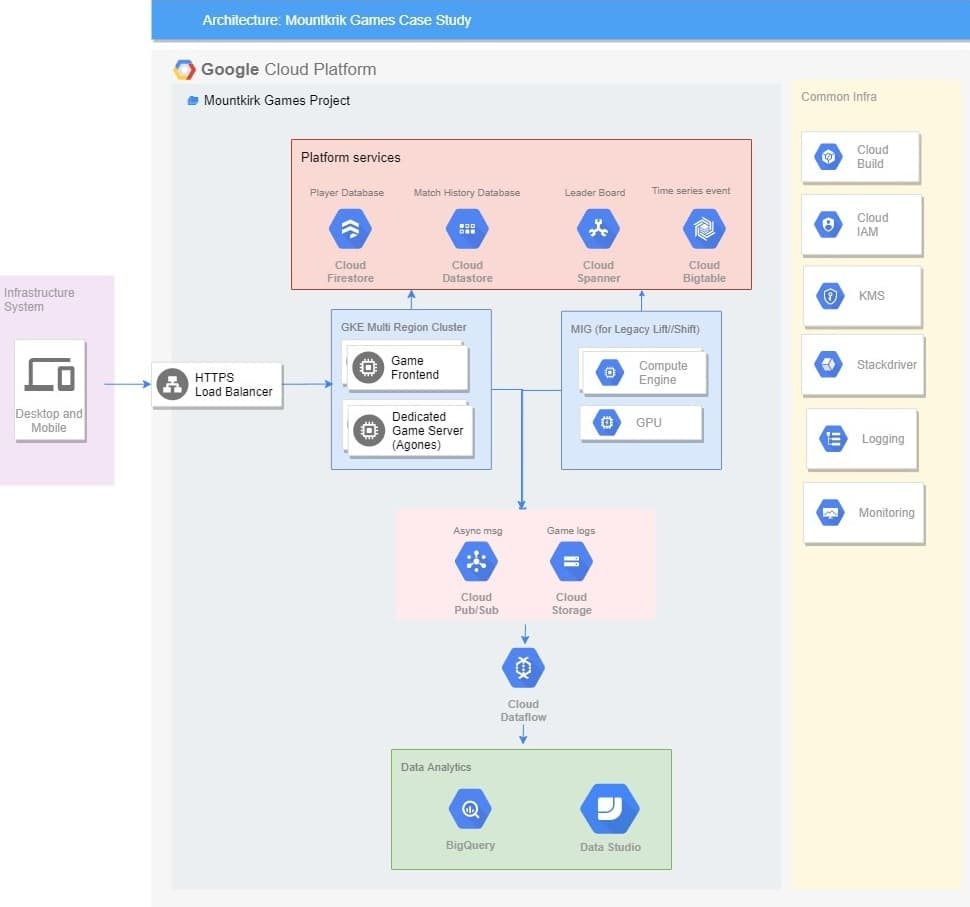Click the Cloud Firestore caption

pyautogui.click(x=350, y=272)
